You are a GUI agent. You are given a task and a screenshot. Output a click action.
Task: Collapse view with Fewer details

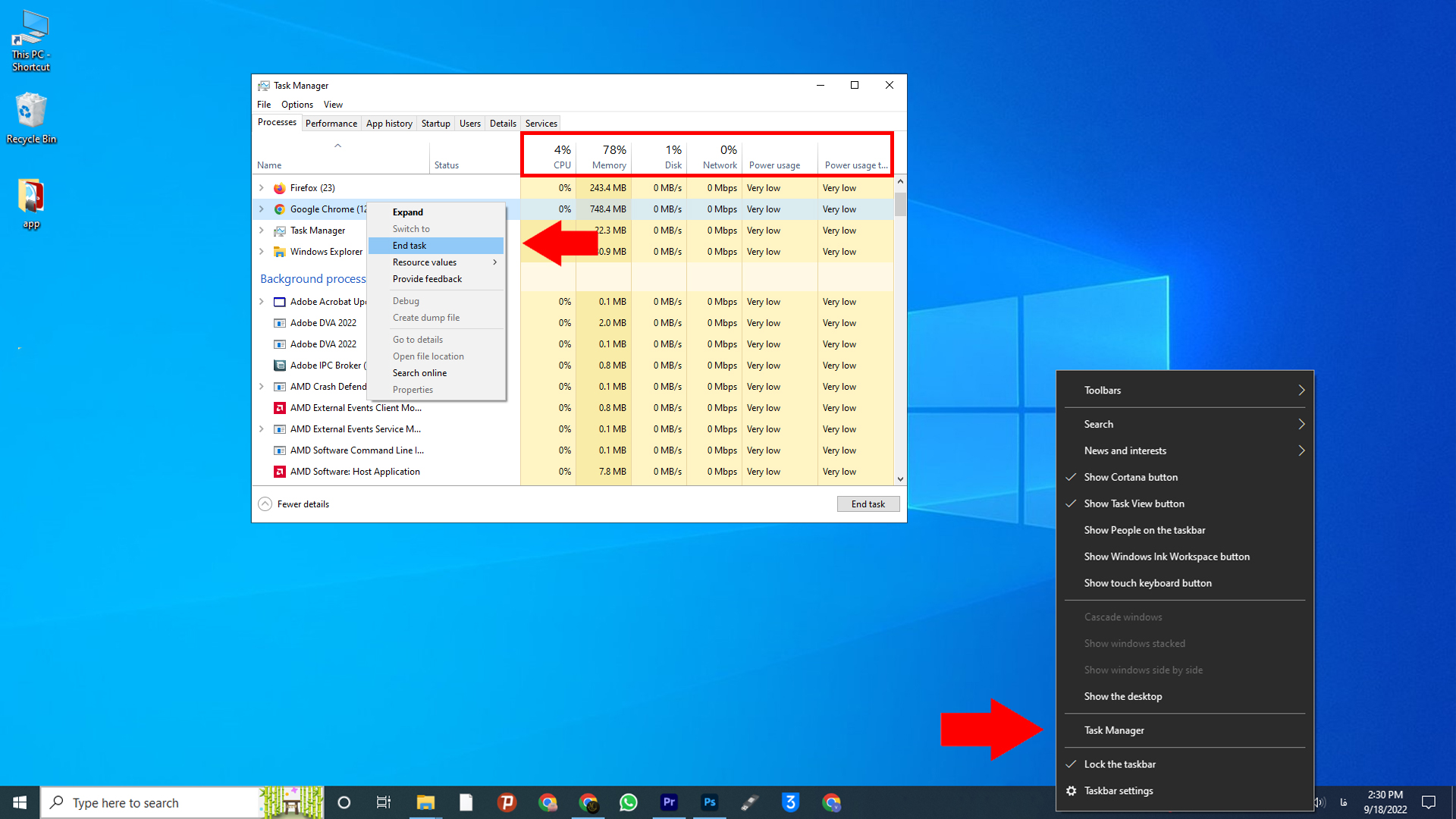point(293,504)
